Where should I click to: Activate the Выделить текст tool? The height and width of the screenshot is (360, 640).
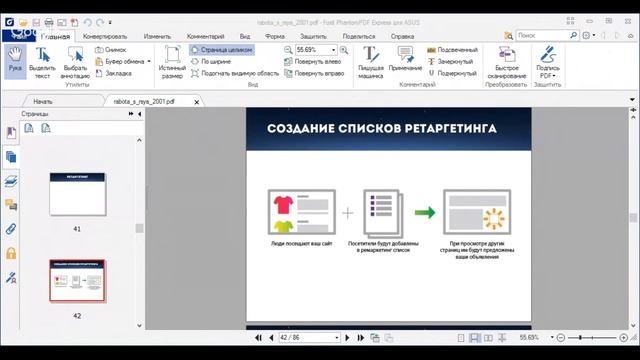42,62
